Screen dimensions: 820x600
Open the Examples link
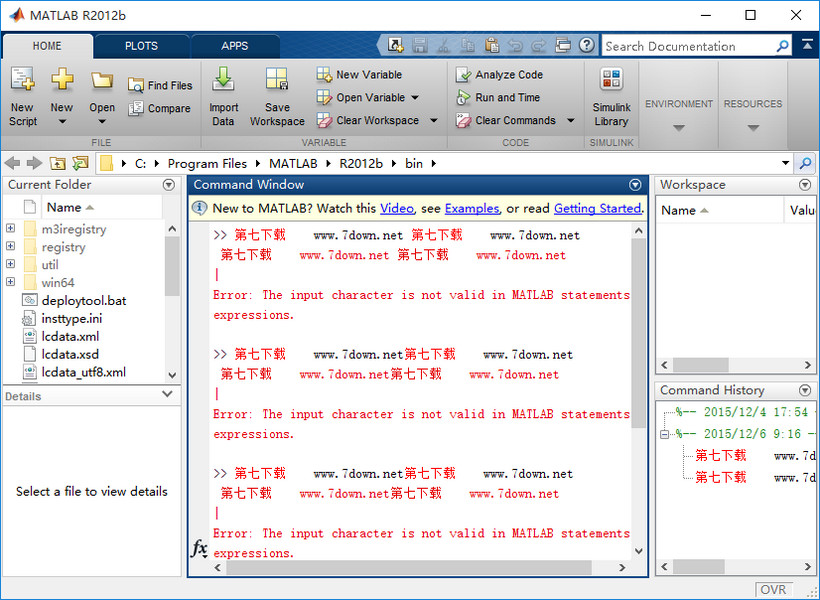click(x=472, y=208)
